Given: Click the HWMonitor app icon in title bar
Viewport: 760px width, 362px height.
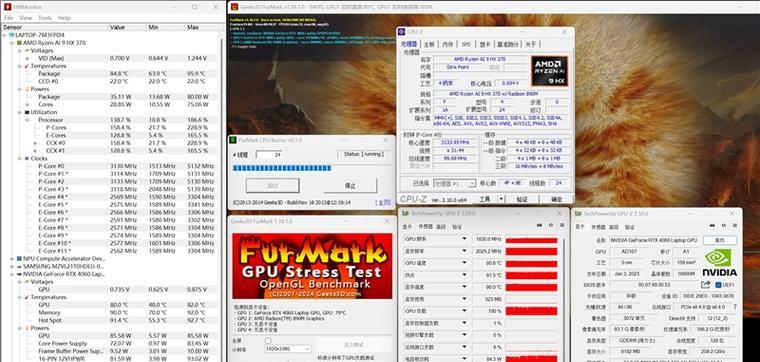Looking at the screenshot, I should coord(8,7).
